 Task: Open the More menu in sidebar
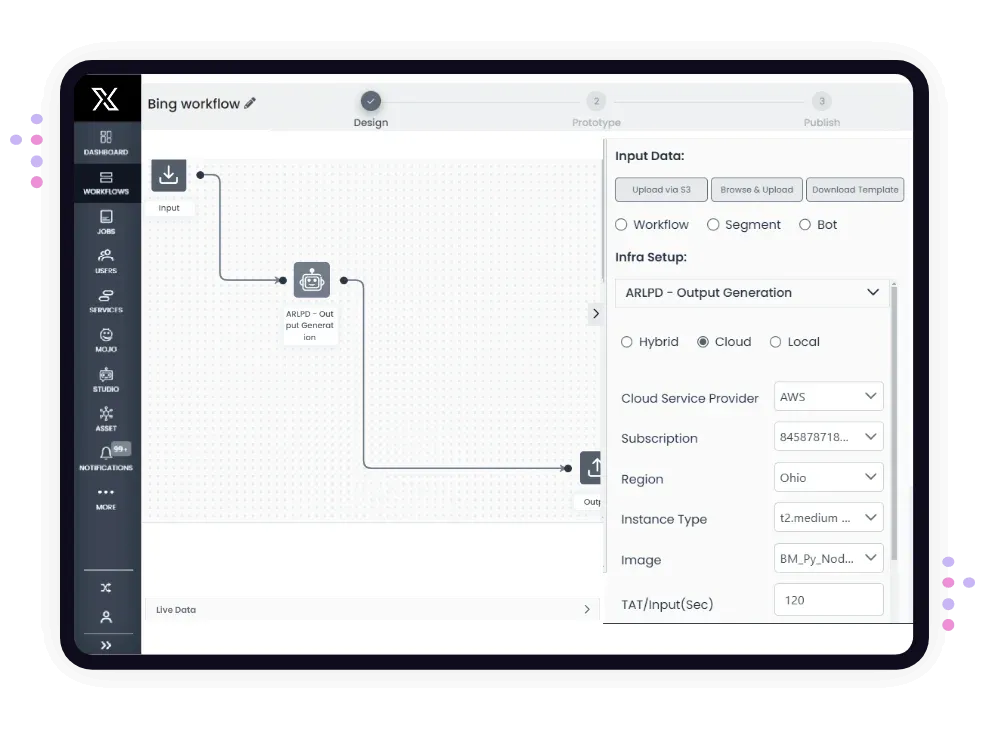[x=106, y=498]
